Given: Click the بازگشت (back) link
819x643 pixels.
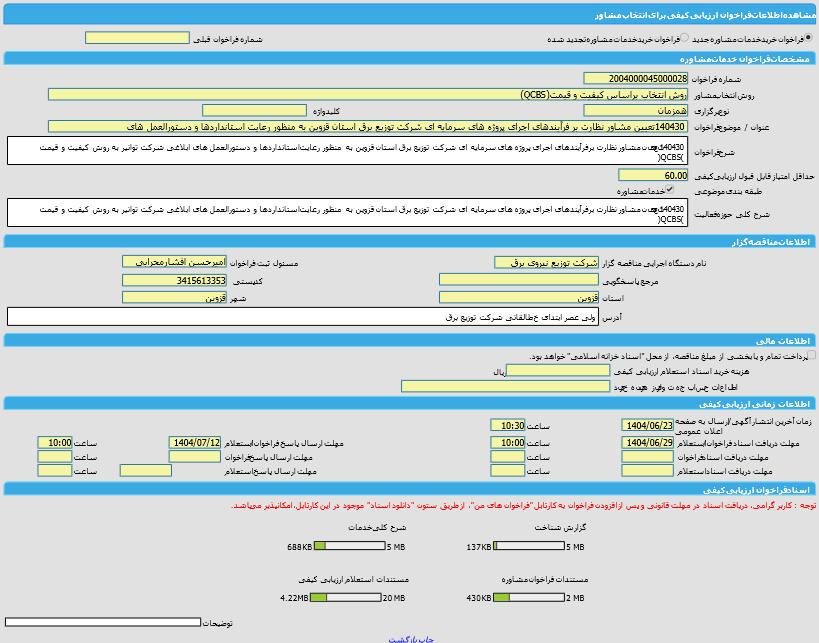Looking at the screenshot, I should coord(403,638).
